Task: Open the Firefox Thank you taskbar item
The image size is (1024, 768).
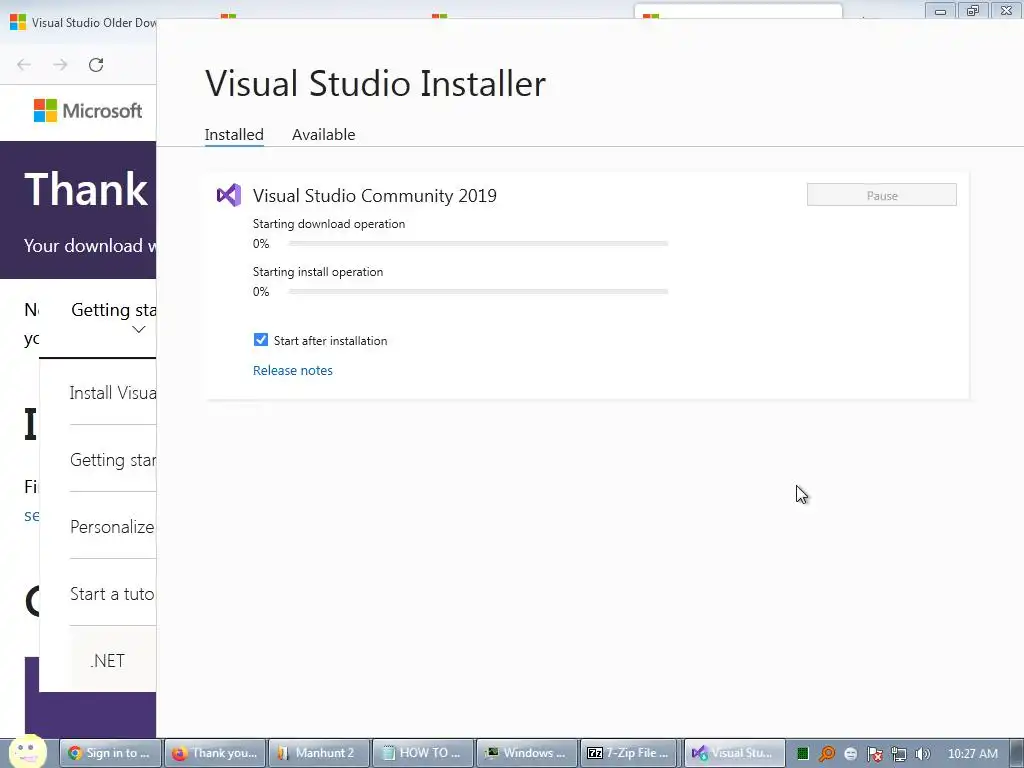Action: pyautogui.click(x=215, y=753)
